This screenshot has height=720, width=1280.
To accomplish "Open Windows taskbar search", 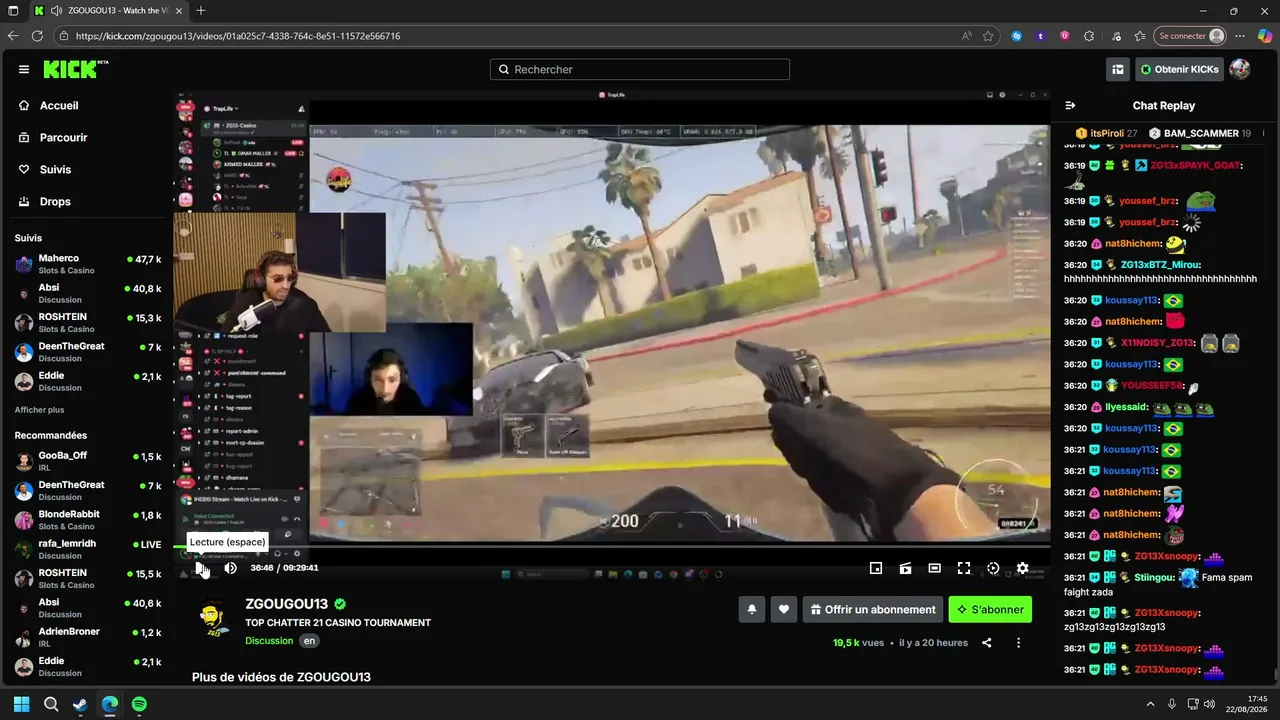I will (x=51, y=704).
